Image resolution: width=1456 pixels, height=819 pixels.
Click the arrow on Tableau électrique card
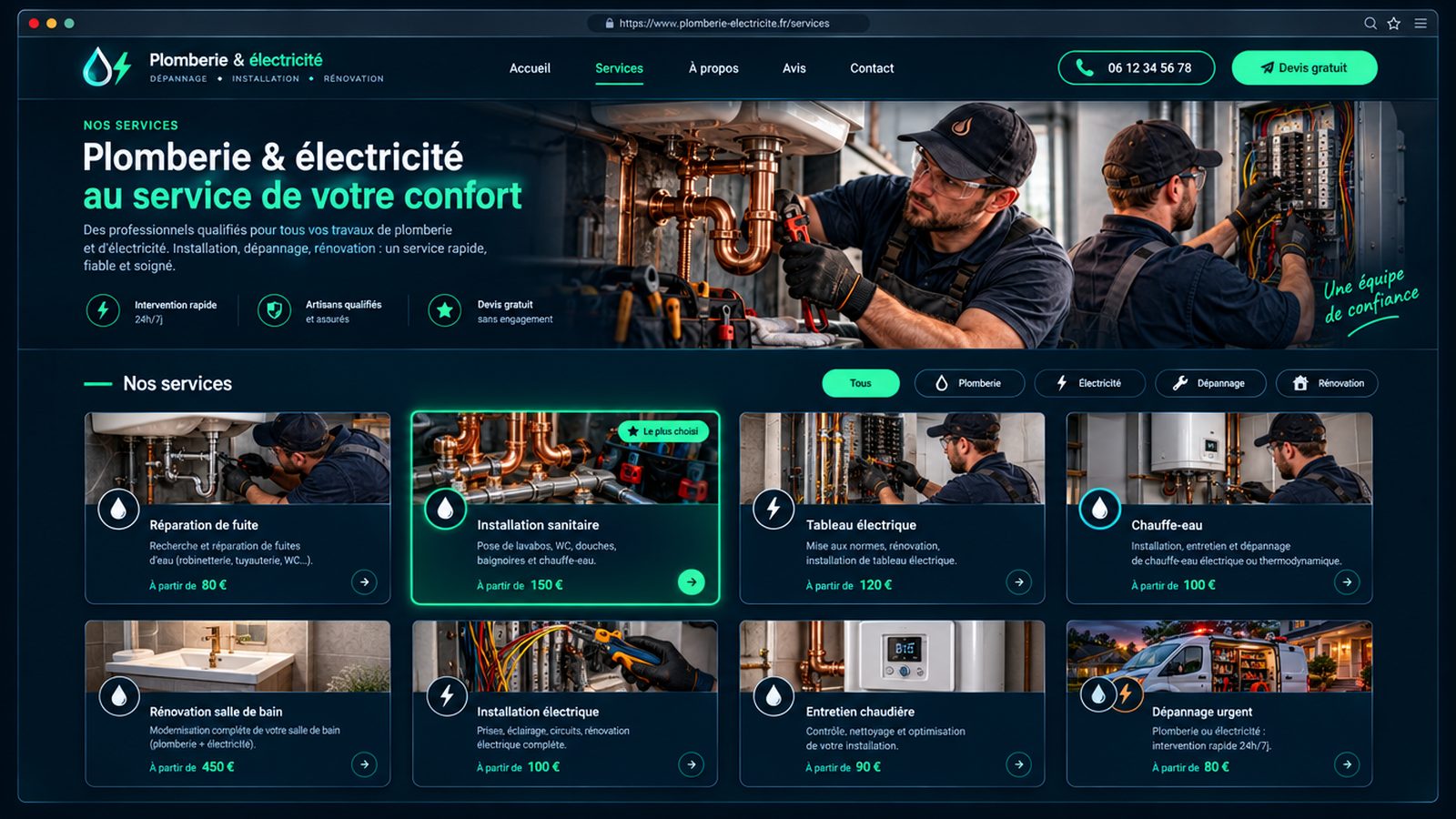(x=1018, y=581)
